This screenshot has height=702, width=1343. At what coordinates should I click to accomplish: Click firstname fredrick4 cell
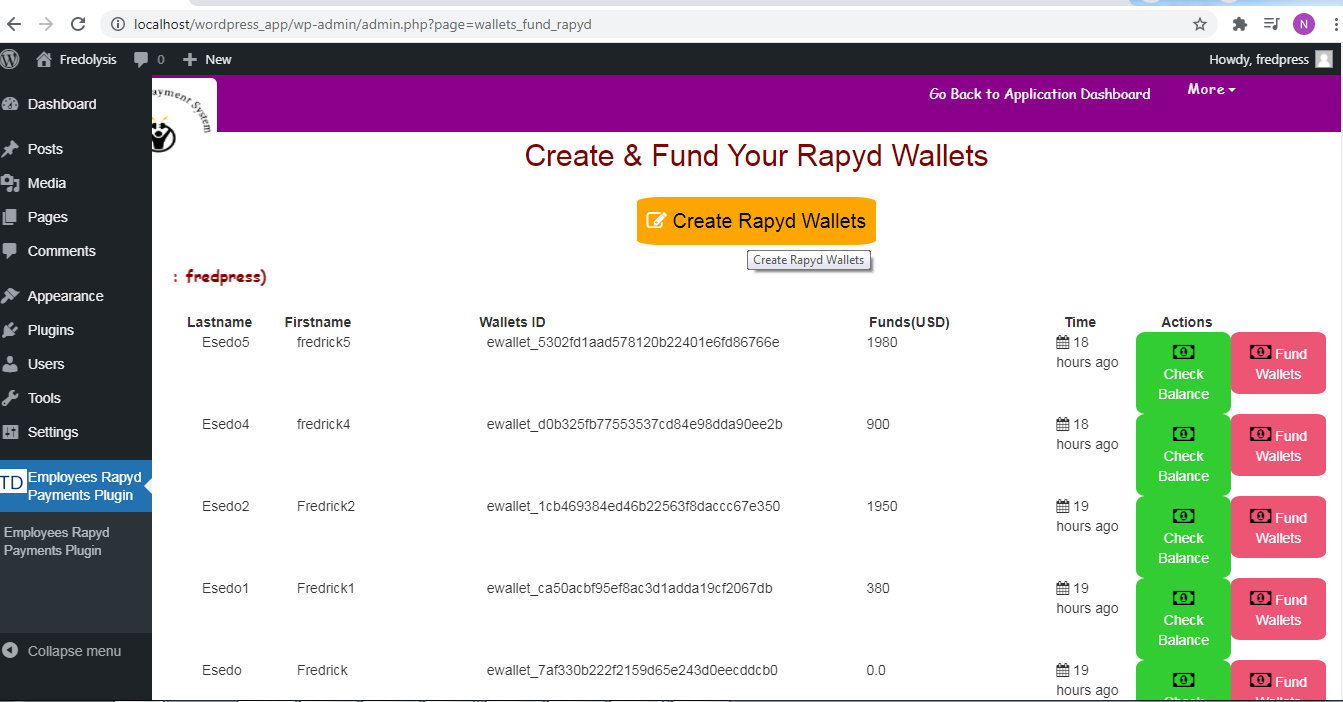324,424
